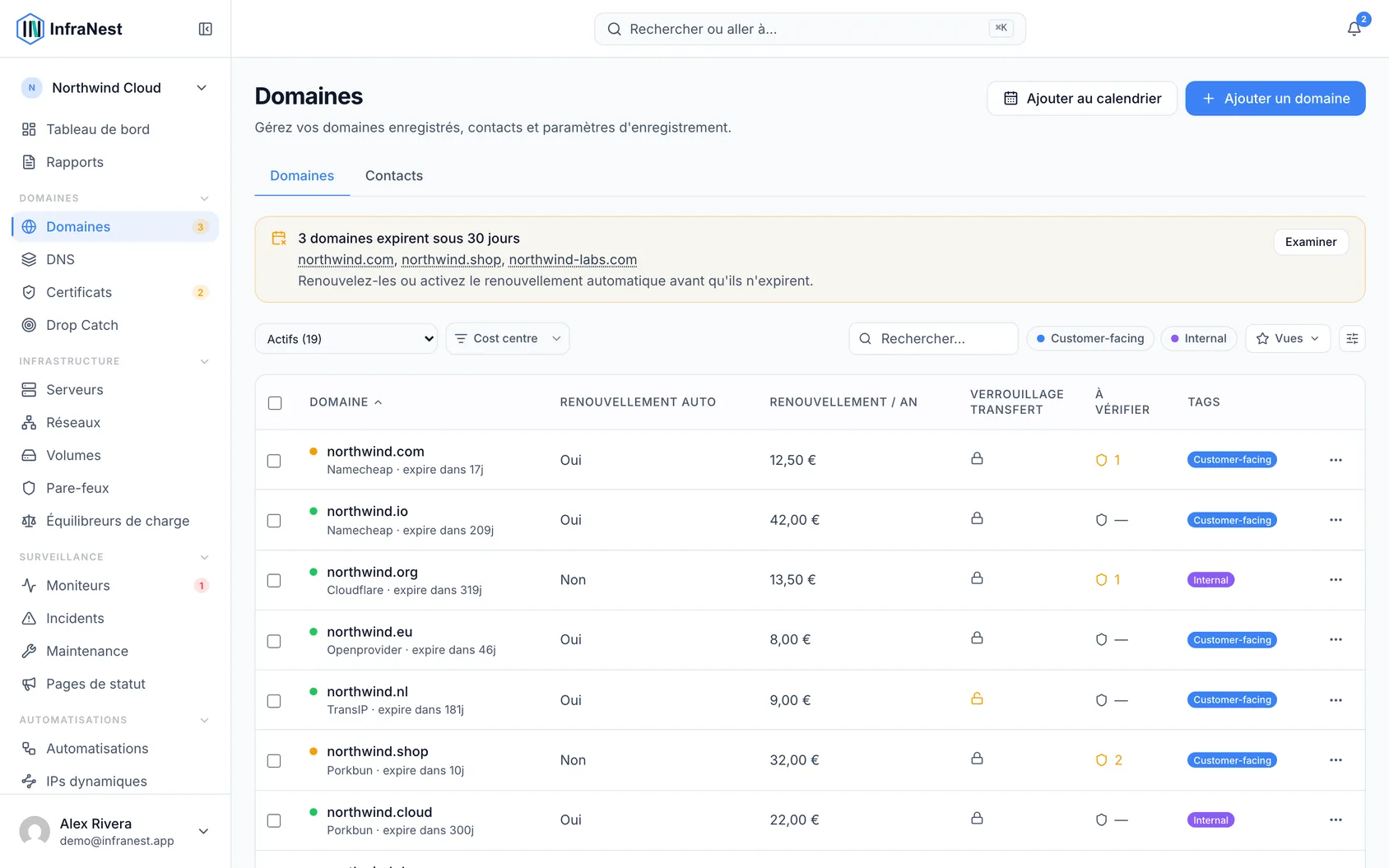Check the northwind.eu row checkbox
Viewport: 1389px width, 868px height.
(x=274, y=641)
